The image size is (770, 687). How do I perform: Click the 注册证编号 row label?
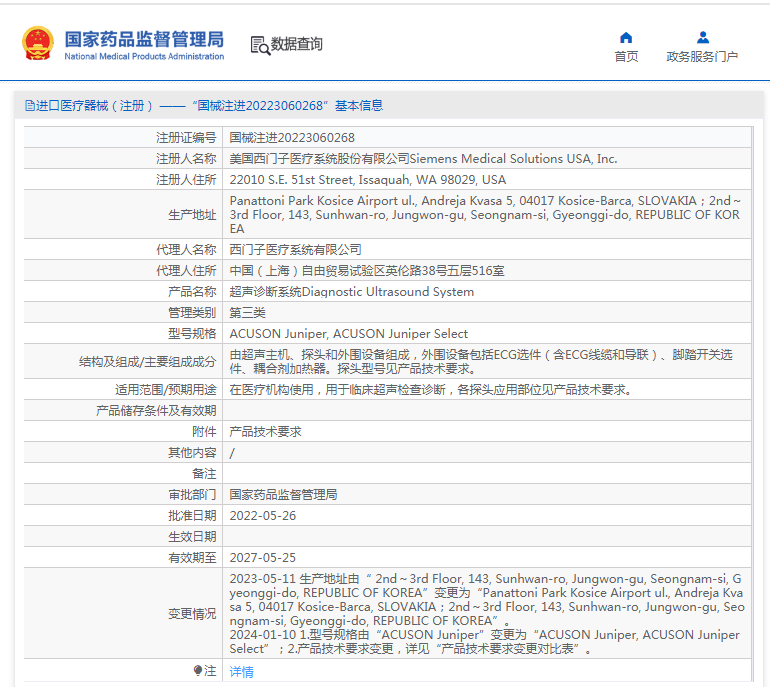186,137
